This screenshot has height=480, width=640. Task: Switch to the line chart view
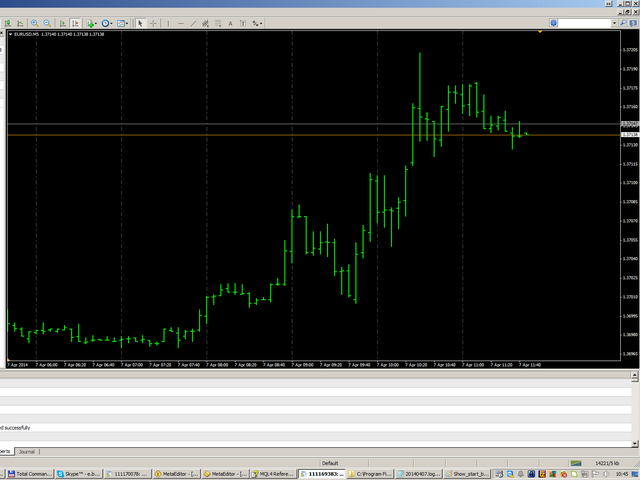pos(20,23)
